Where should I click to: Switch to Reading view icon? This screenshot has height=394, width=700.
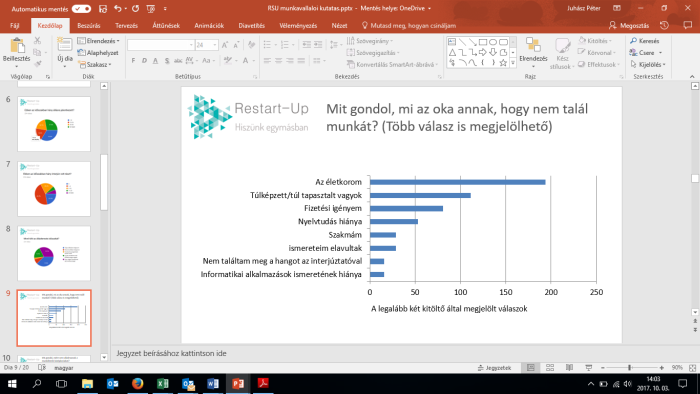[x=569, y=367]
